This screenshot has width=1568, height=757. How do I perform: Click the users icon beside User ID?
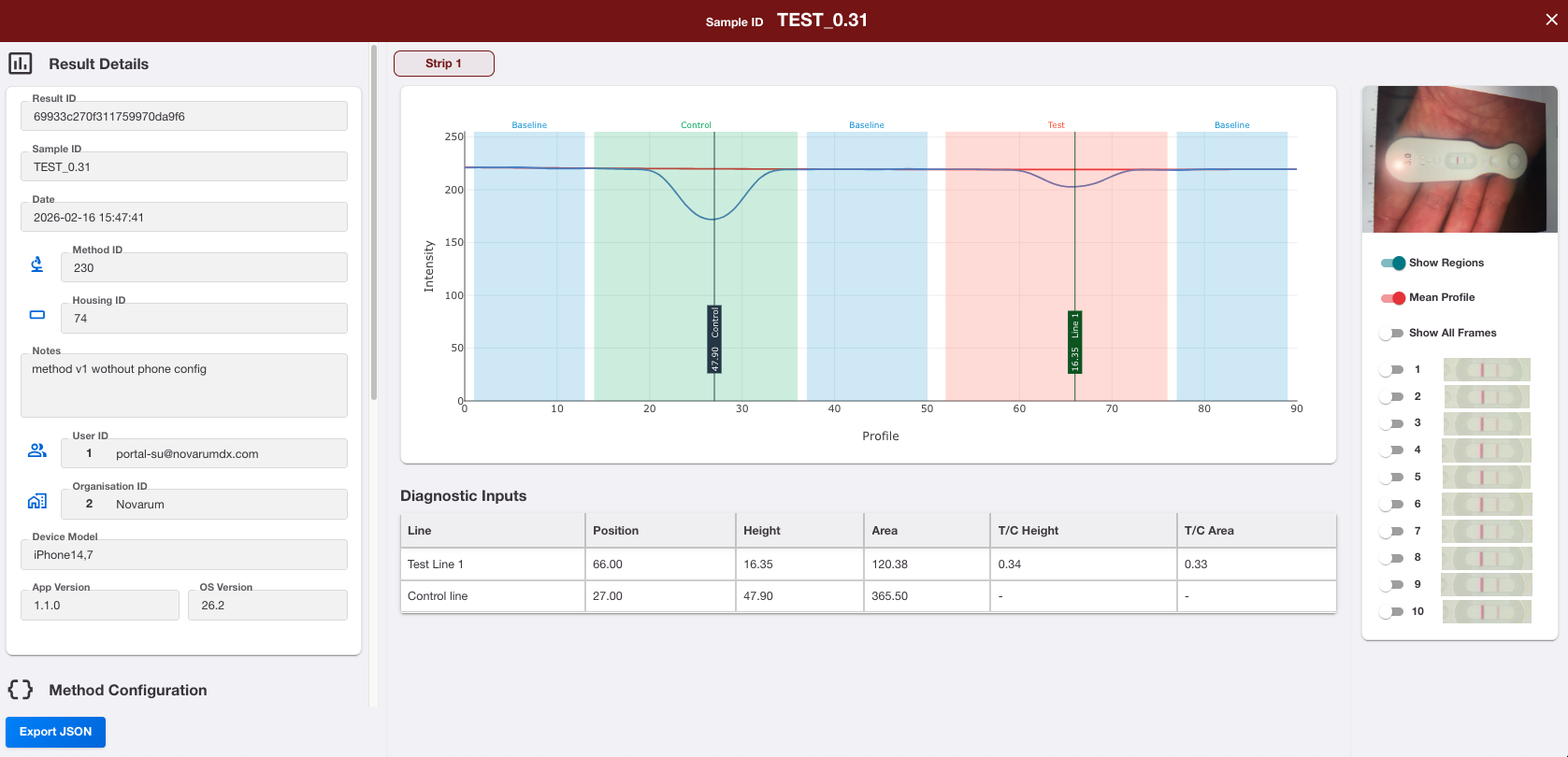click(x=37, y=450)
